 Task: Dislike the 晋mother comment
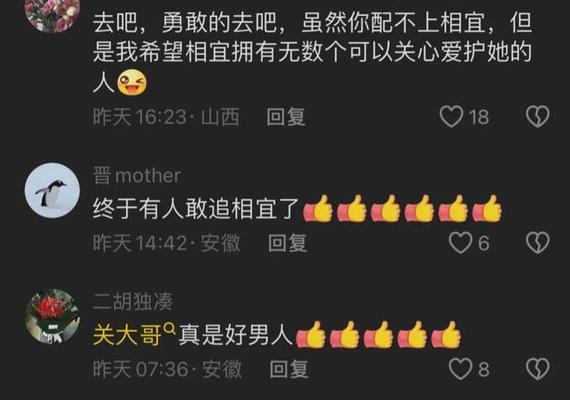[538, 243]
